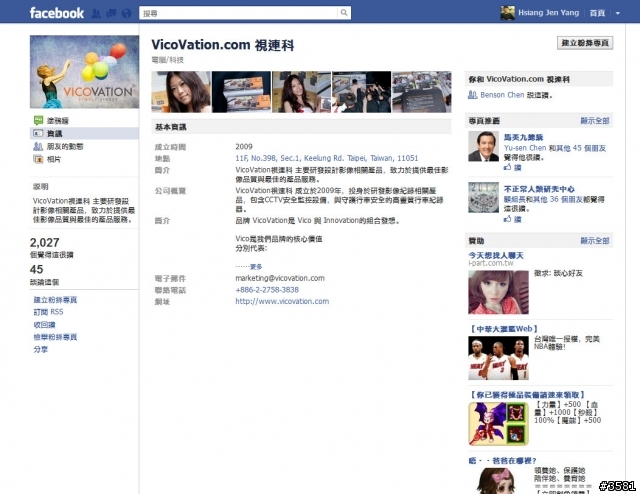
Task: Click marketing@vicovation.com email text
Action: (280, 278)
